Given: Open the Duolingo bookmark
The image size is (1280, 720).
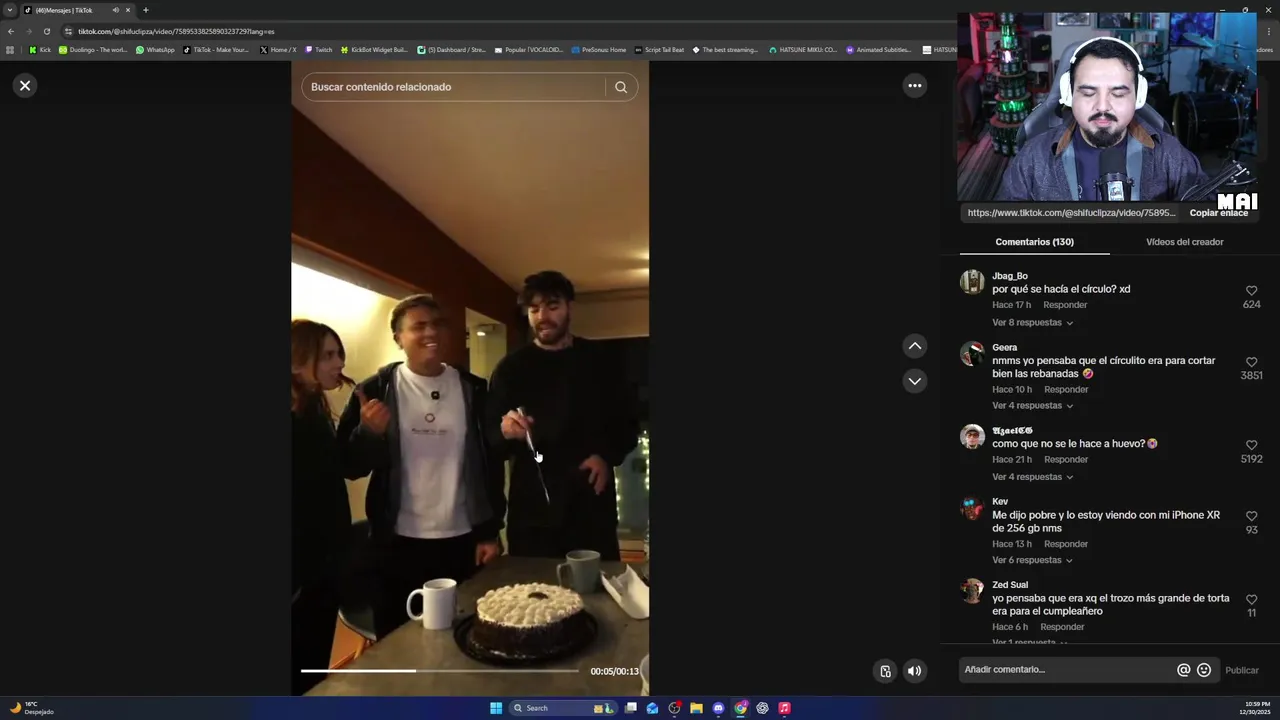Looking at the screenshot, I should tap(93, 50).
